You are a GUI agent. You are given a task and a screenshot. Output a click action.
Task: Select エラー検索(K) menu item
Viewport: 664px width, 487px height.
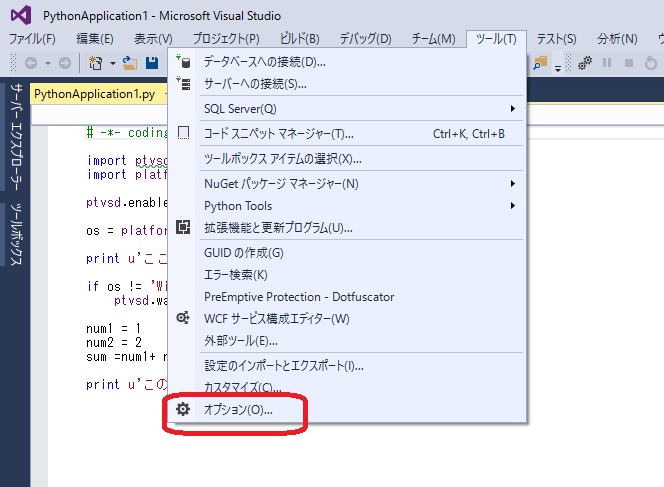point(347,275)
